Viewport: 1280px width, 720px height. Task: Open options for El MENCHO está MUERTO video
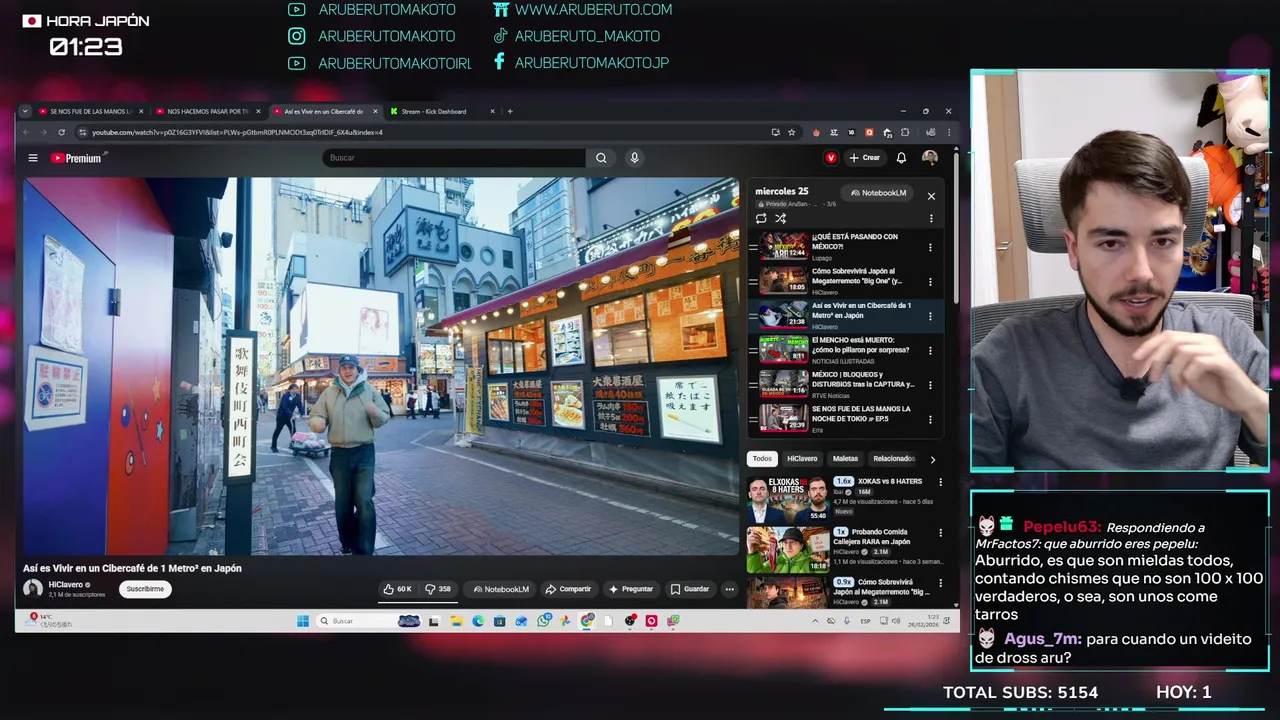coord(930,350)
